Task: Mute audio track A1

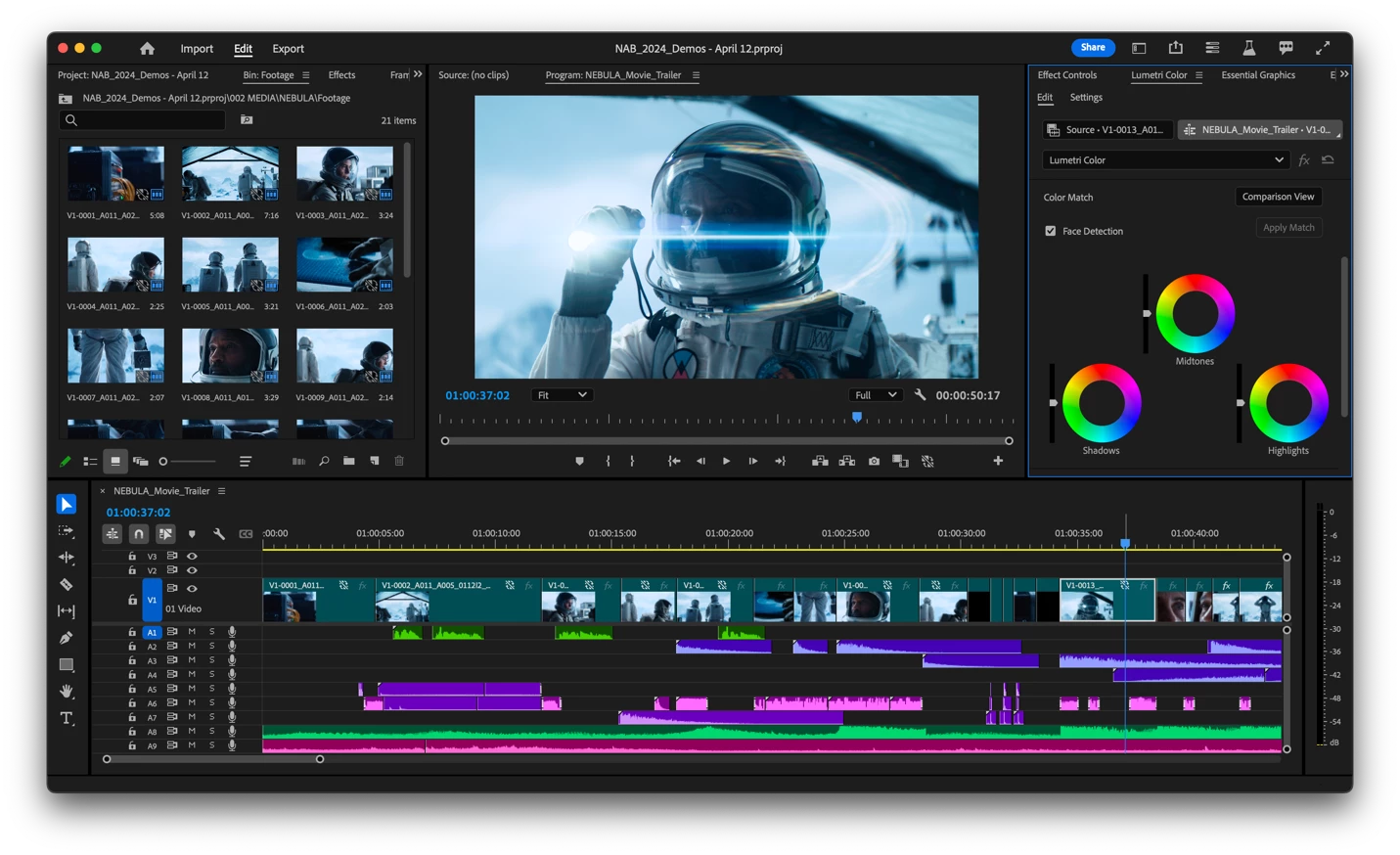Action: pyautogui.click(x=192, y=632)
